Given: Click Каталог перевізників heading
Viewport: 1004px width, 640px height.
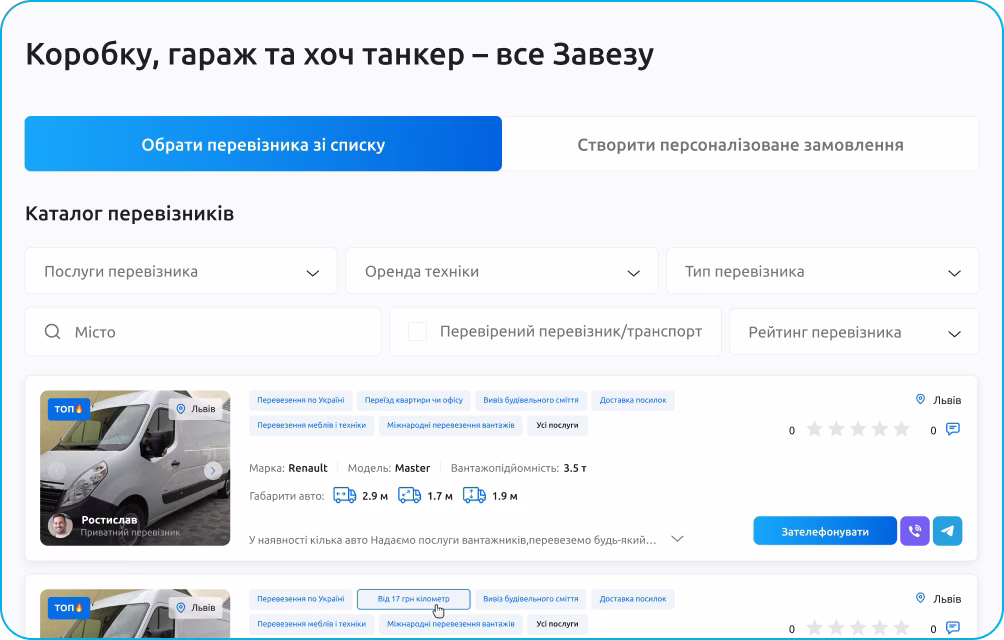Looking at the screenshot, I should [x=129, y=213].
